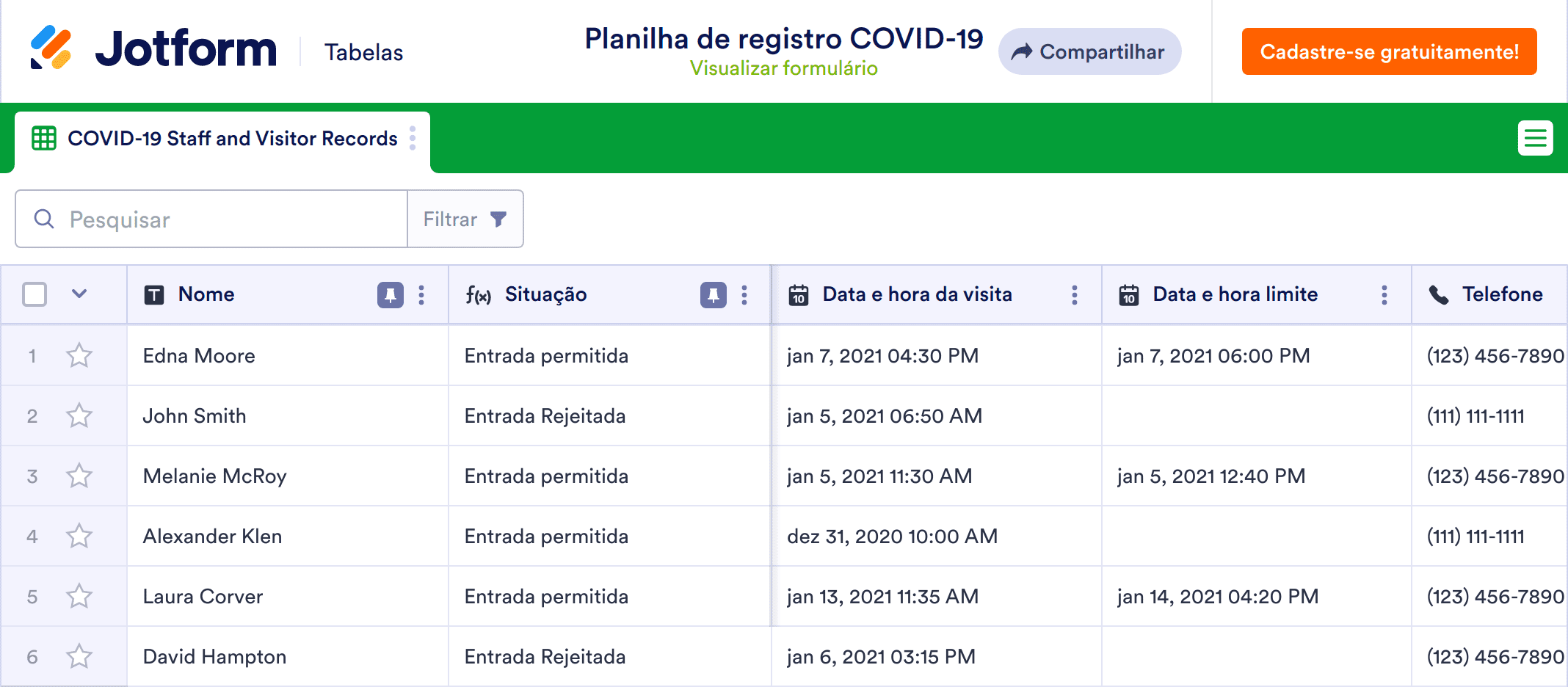Open tab options dots beside Records tab
1568x687 pixels.
(413, 139)
